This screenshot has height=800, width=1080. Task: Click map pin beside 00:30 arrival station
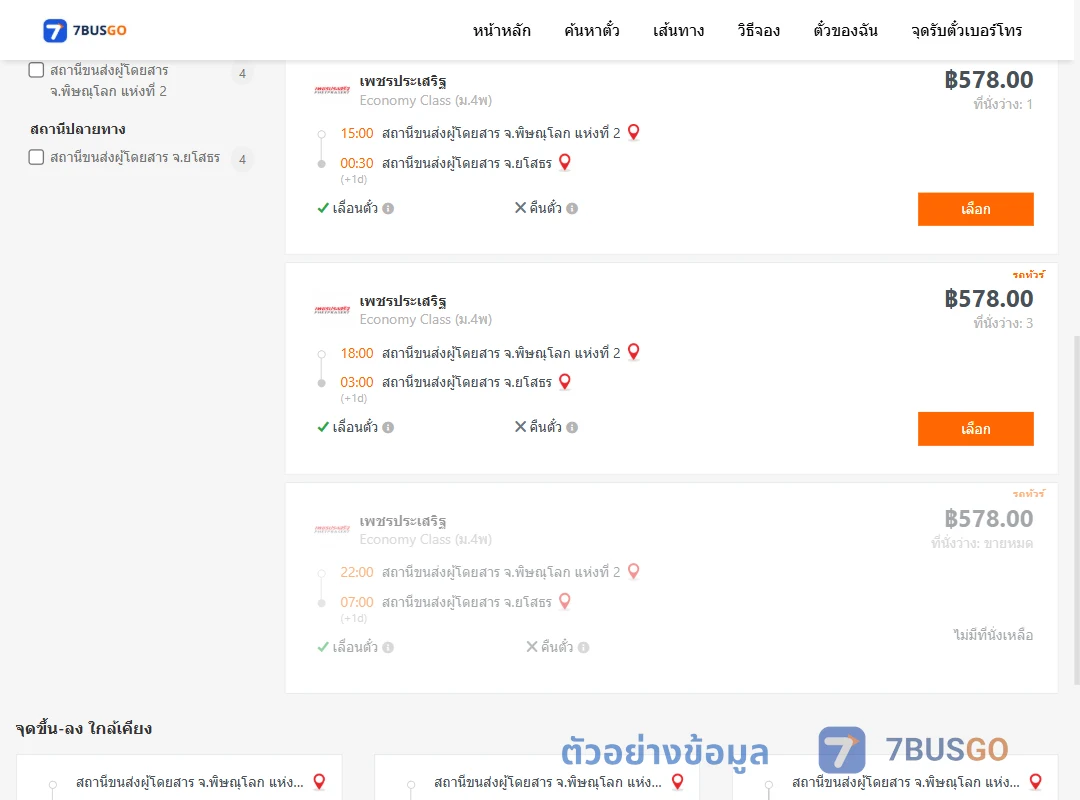coord(565,162)
